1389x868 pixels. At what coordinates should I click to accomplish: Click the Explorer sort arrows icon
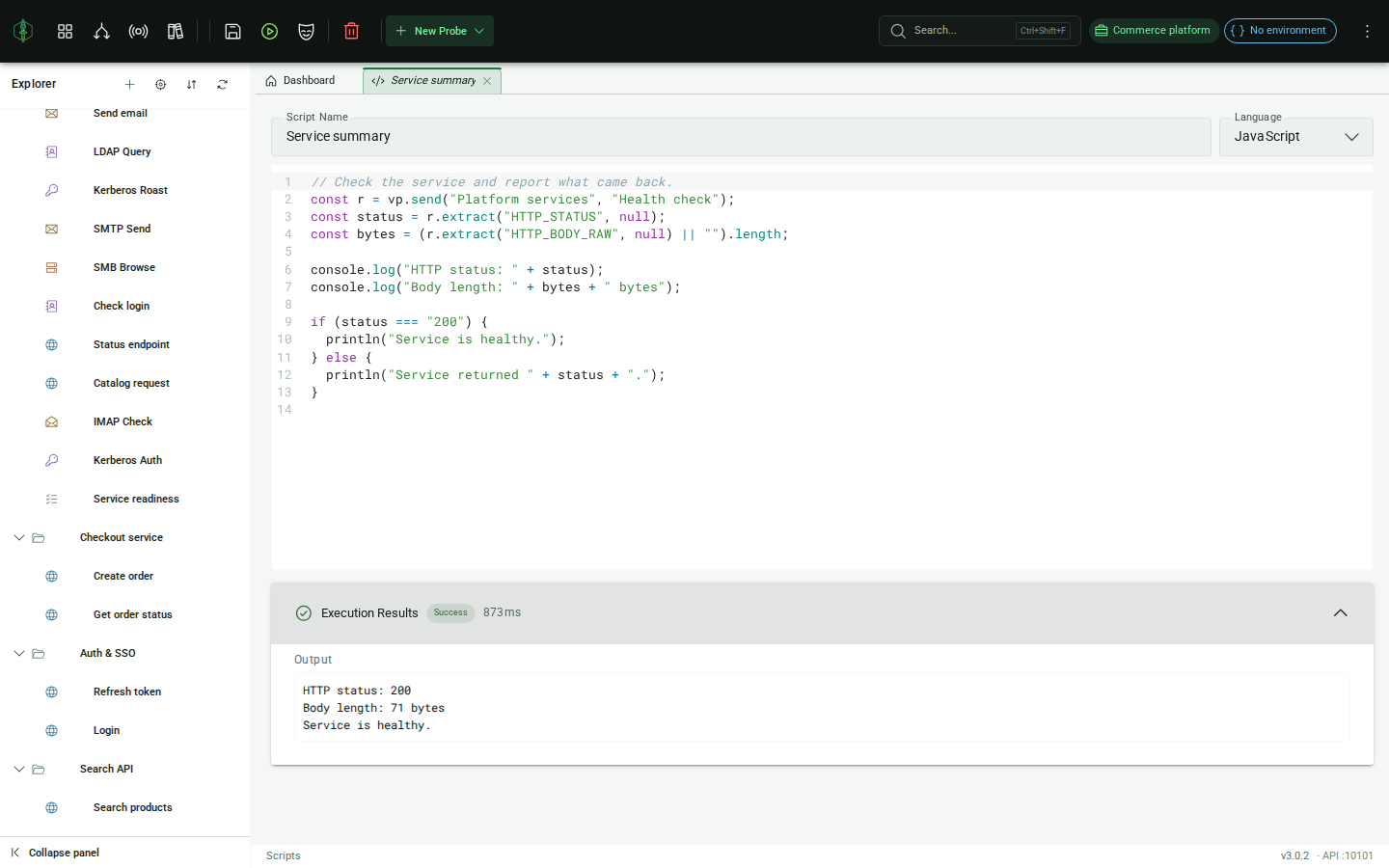click(x=191, y=84)
